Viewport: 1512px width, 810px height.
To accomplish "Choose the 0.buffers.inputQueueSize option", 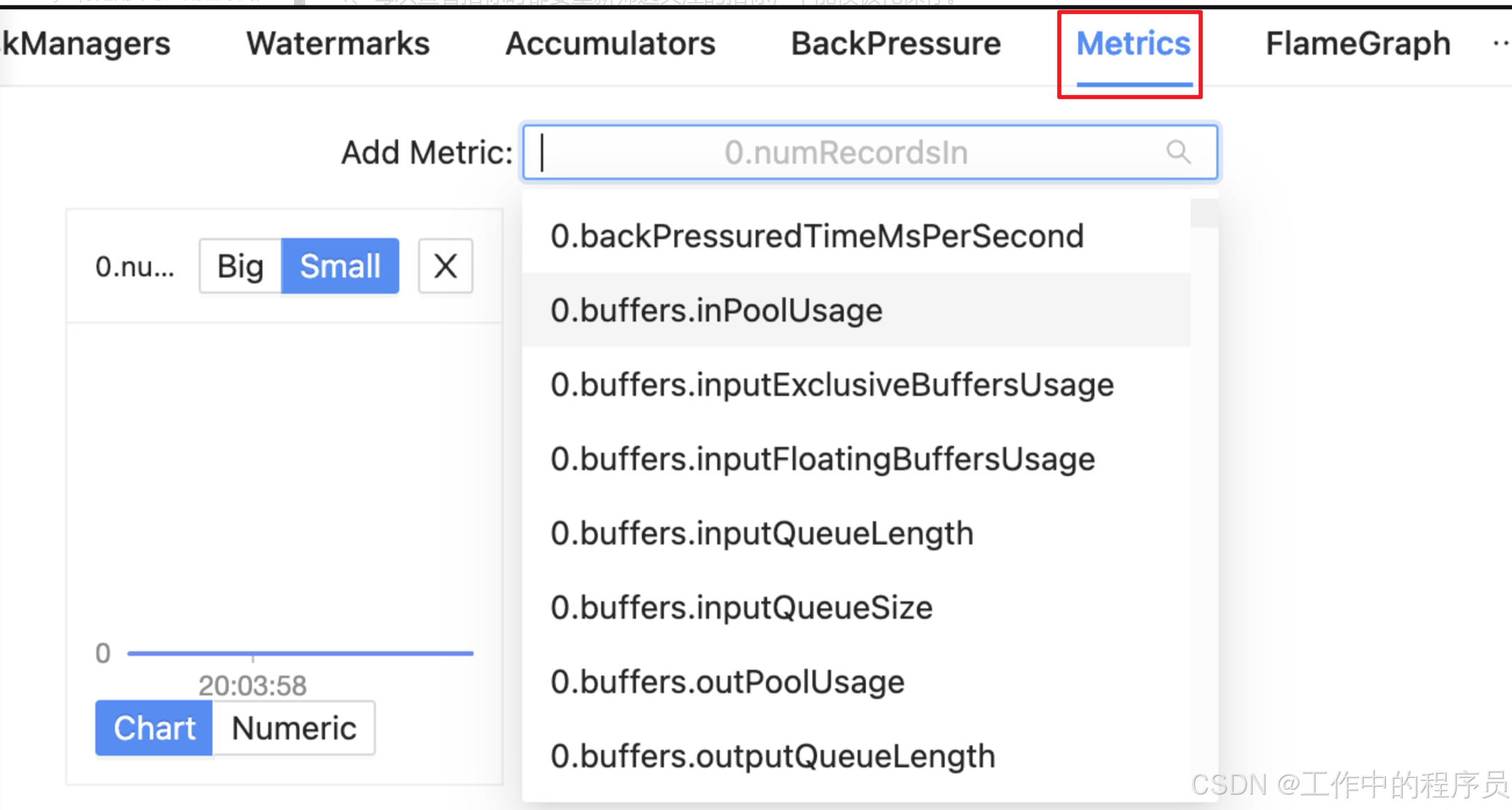I will pyautogui.click(x=741, y=607).
